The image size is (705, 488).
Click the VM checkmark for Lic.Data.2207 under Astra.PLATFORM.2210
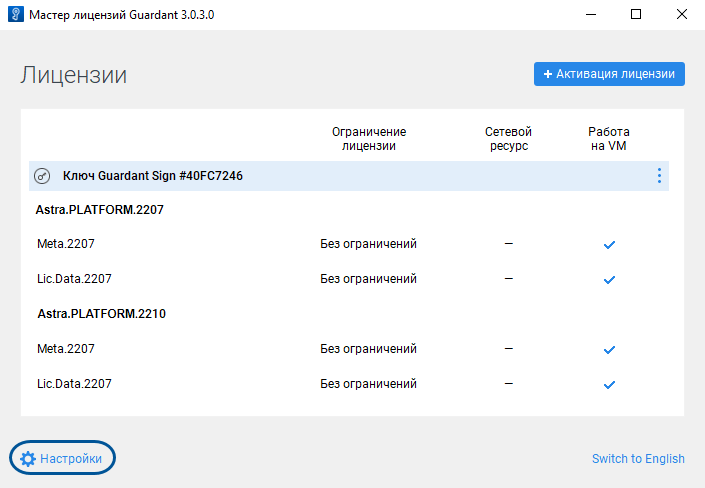[x=609, y=384]
